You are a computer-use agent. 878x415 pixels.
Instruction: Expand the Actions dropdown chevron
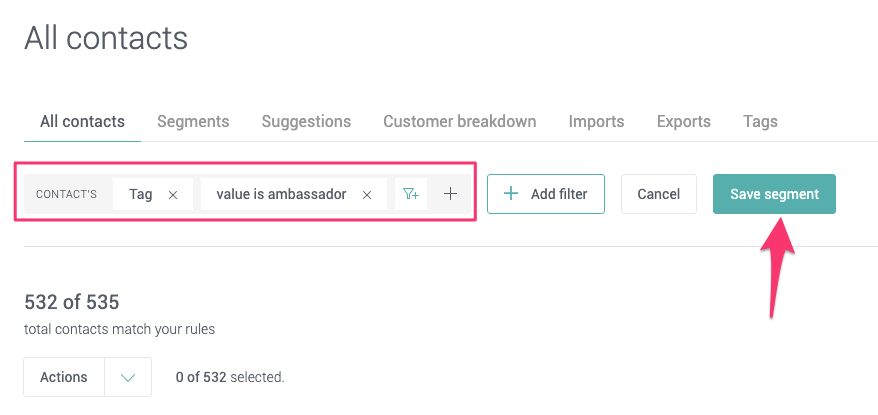coord(127,377)
